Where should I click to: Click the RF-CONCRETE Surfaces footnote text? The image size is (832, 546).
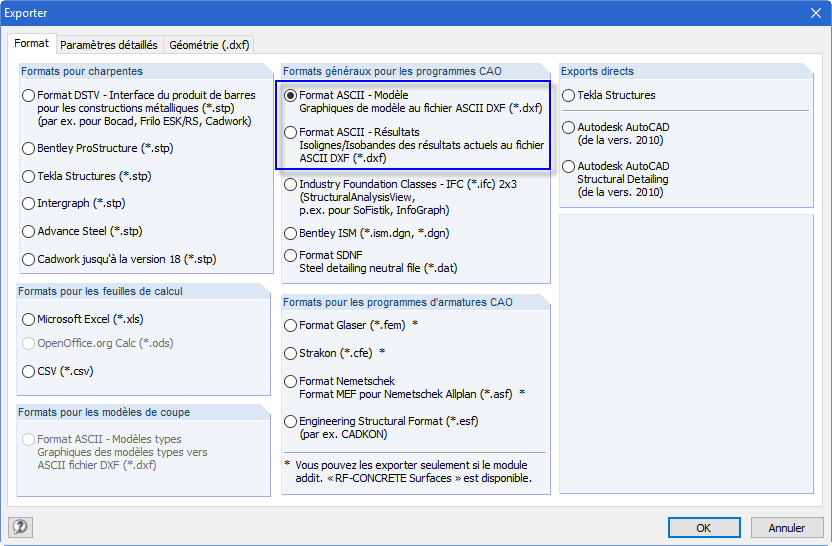tap(413, 472)
